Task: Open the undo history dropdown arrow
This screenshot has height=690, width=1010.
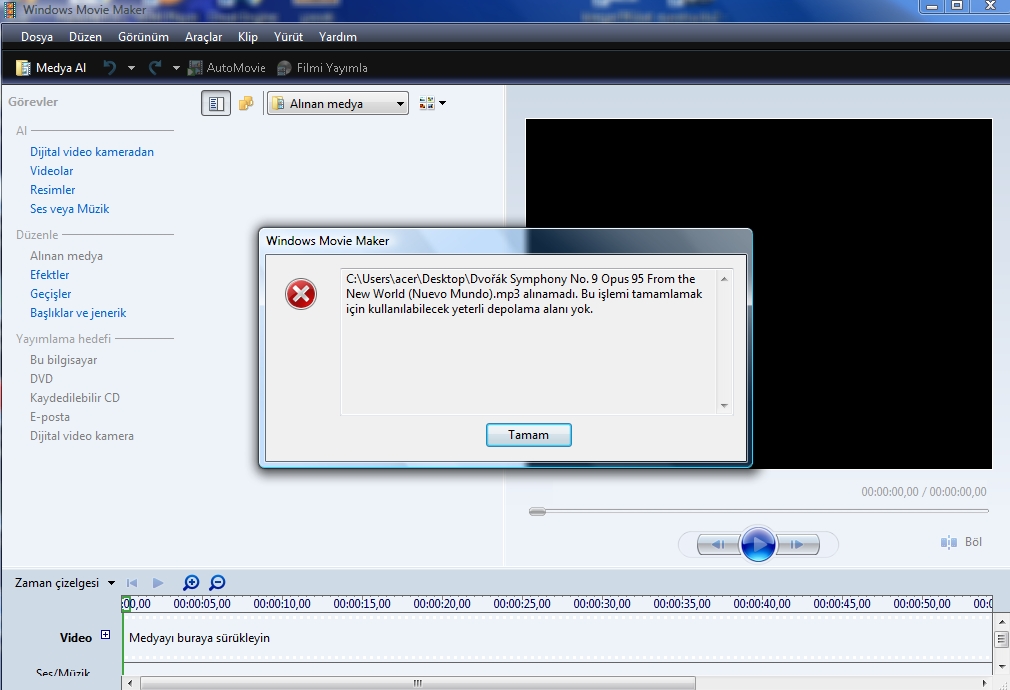Action: point(131,68)
